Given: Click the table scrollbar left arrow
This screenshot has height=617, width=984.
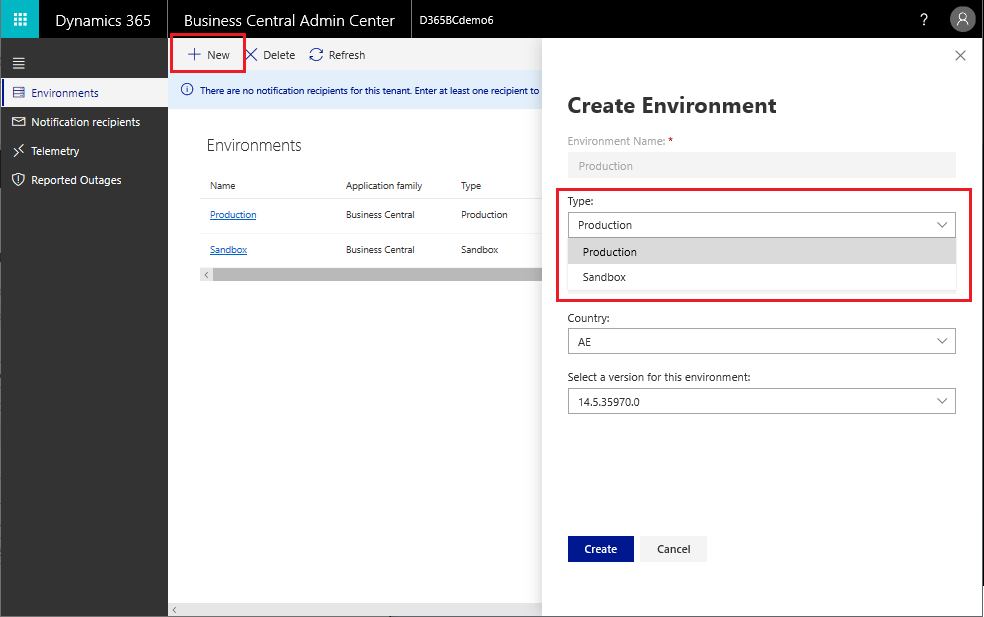Looking at the screenshot, I should click(206, 274).
